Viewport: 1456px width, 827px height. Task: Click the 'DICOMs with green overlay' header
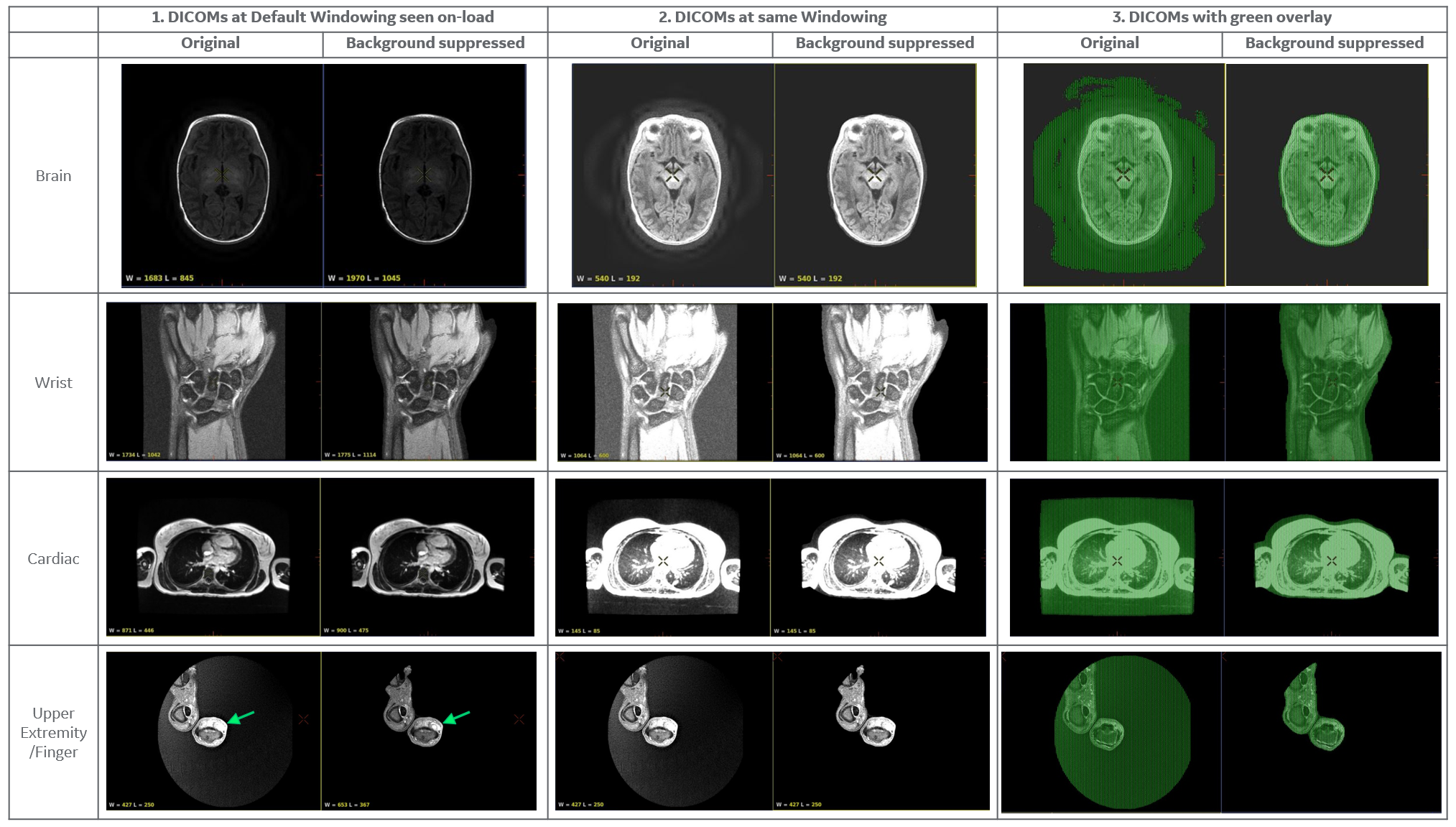[1222, 17]
